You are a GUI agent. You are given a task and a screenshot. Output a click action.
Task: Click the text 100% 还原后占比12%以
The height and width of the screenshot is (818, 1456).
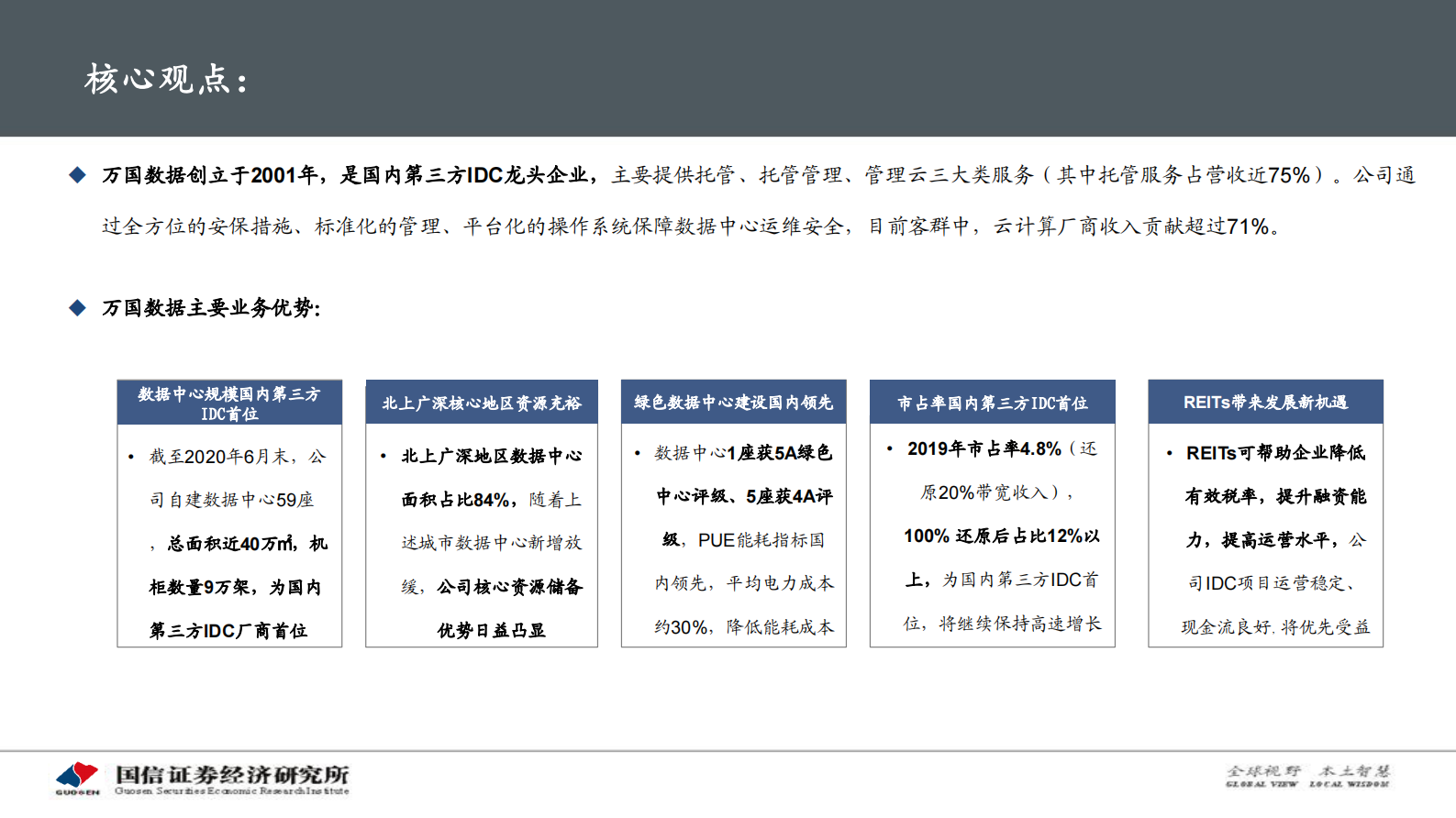click(1002, 536)
